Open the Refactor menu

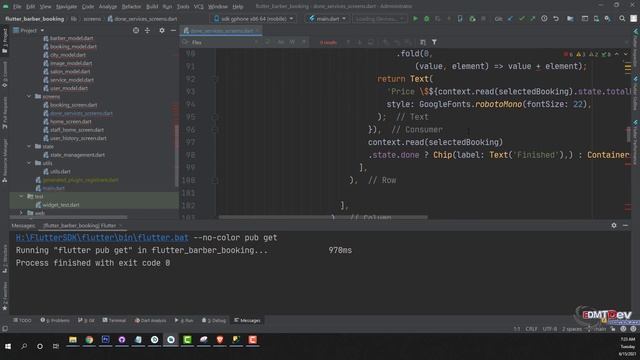click(131, 7)
